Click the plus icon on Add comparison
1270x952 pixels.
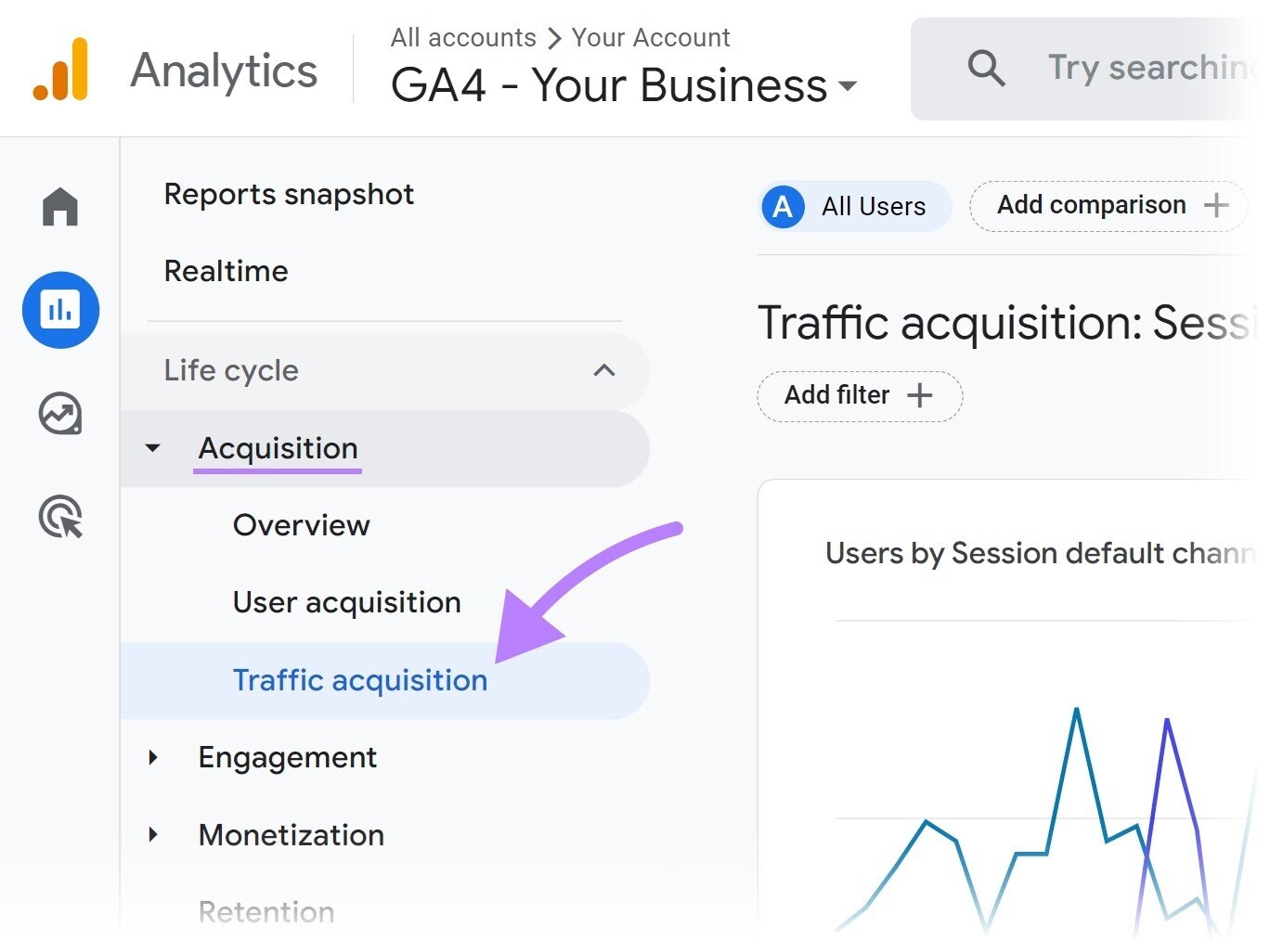point(1217,205)
